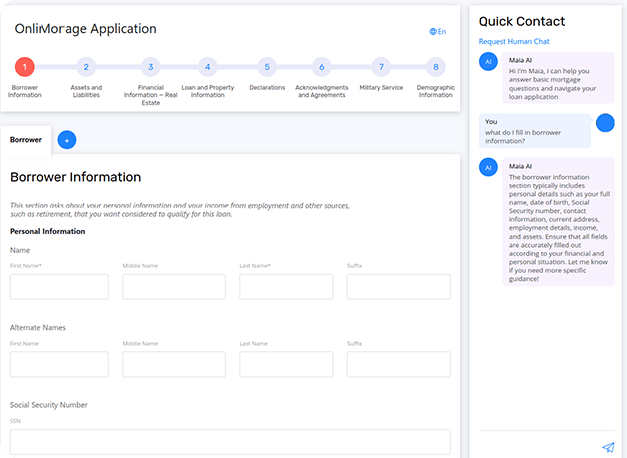Jump to step 4 Loan and Property
The image size is (627, 458).
coord(208,67)
